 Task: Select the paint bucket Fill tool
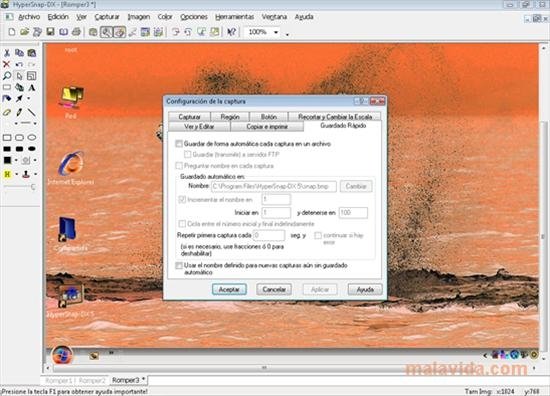click(19, 87)
